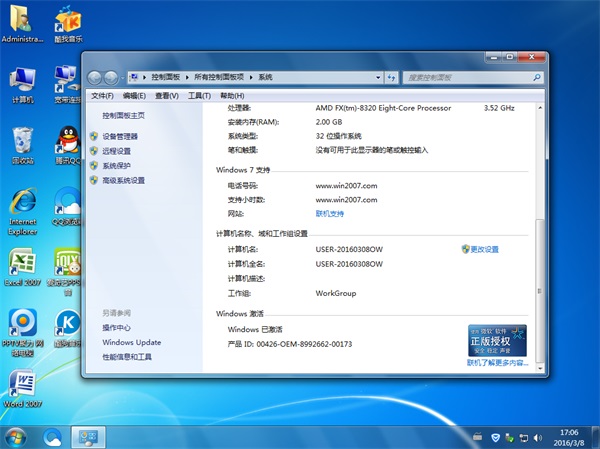Open Windows Update from the sidebar
The image size is (600, 449).
[131, 342]
